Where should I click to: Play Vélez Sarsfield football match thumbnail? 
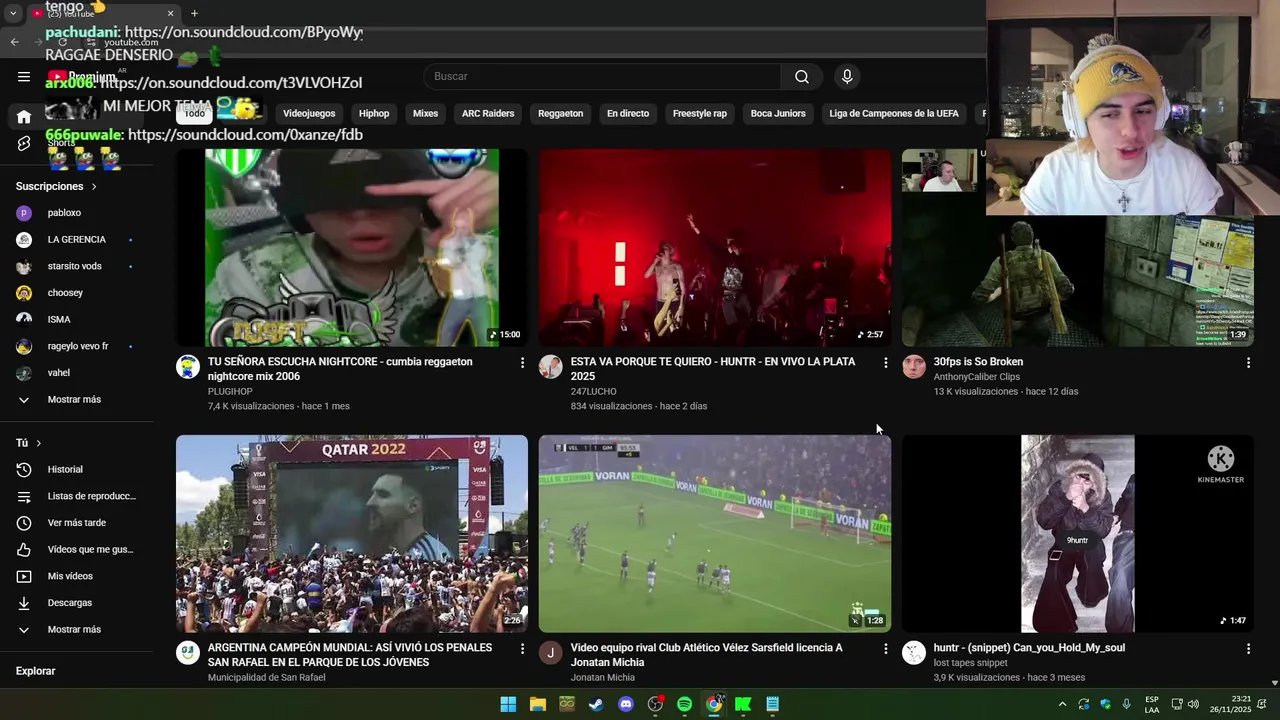pos(715,534)
